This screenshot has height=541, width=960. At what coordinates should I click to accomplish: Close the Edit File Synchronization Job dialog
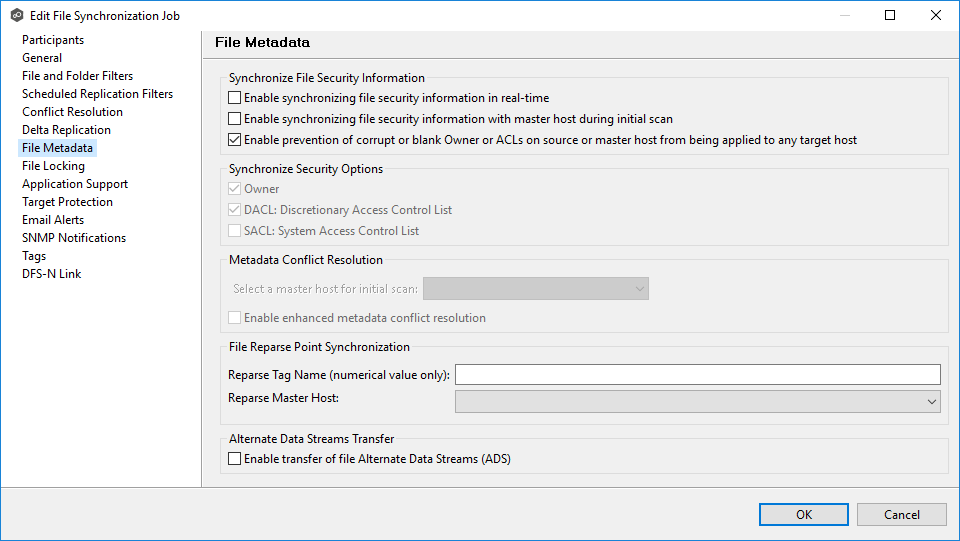click(x=936, y=15)
